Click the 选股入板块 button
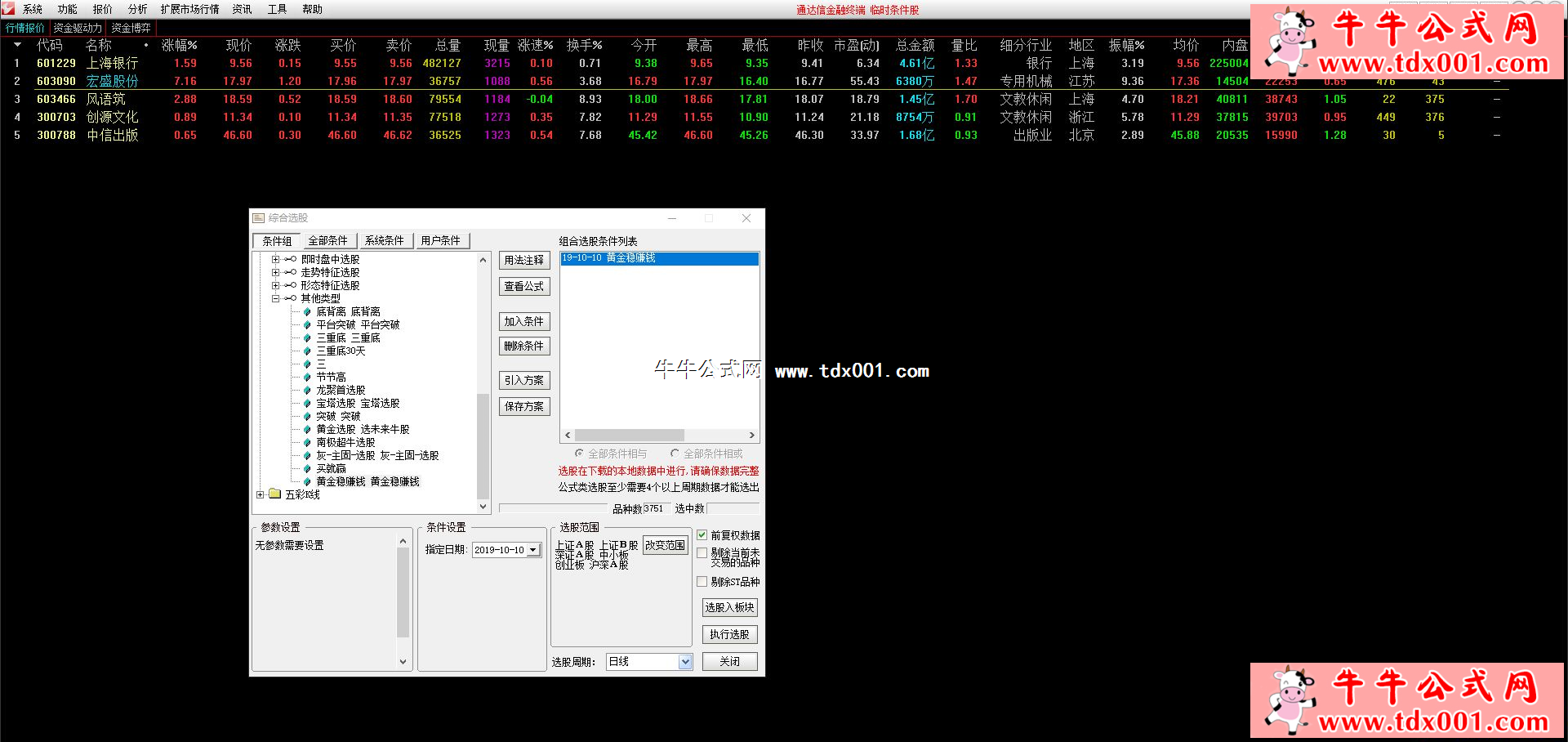1568x742 pixels. (x=730, y=608)
